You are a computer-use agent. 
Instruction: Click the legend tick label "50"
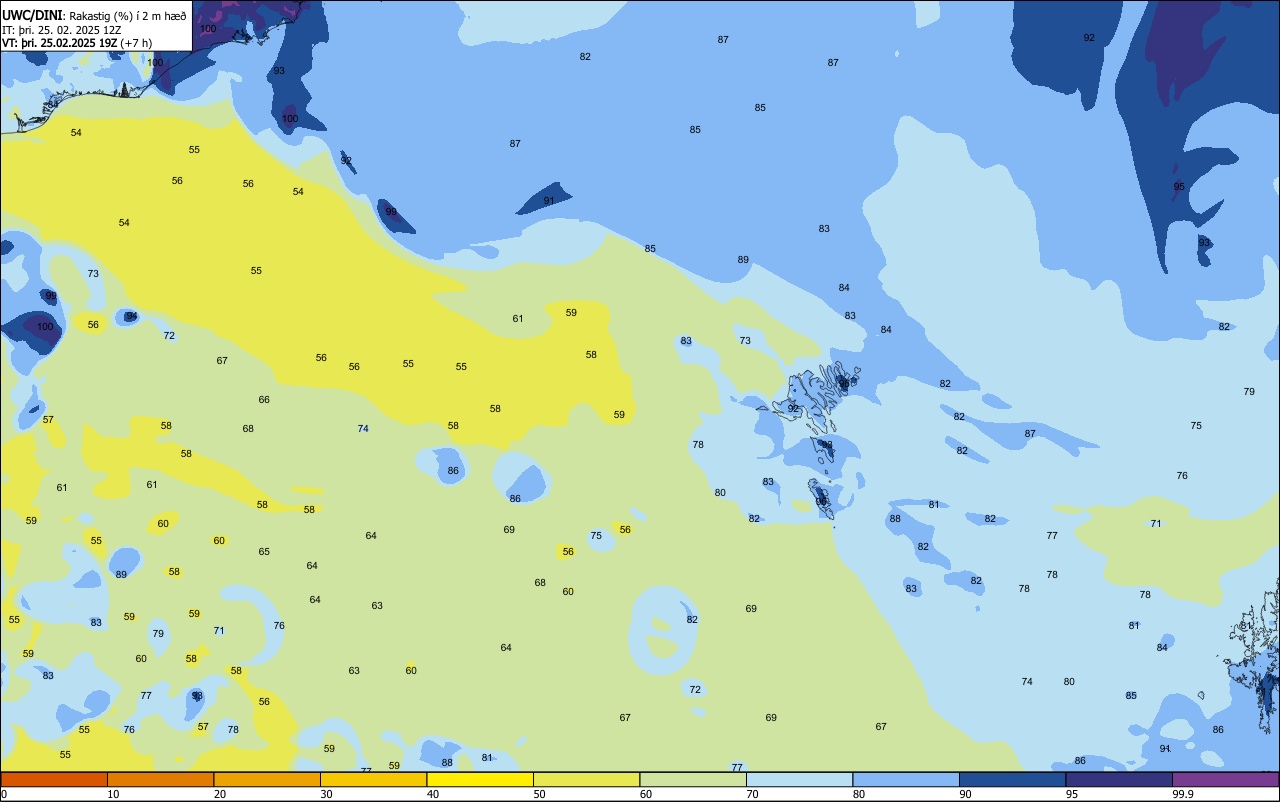pyautogui.click(x=539, y=794)
